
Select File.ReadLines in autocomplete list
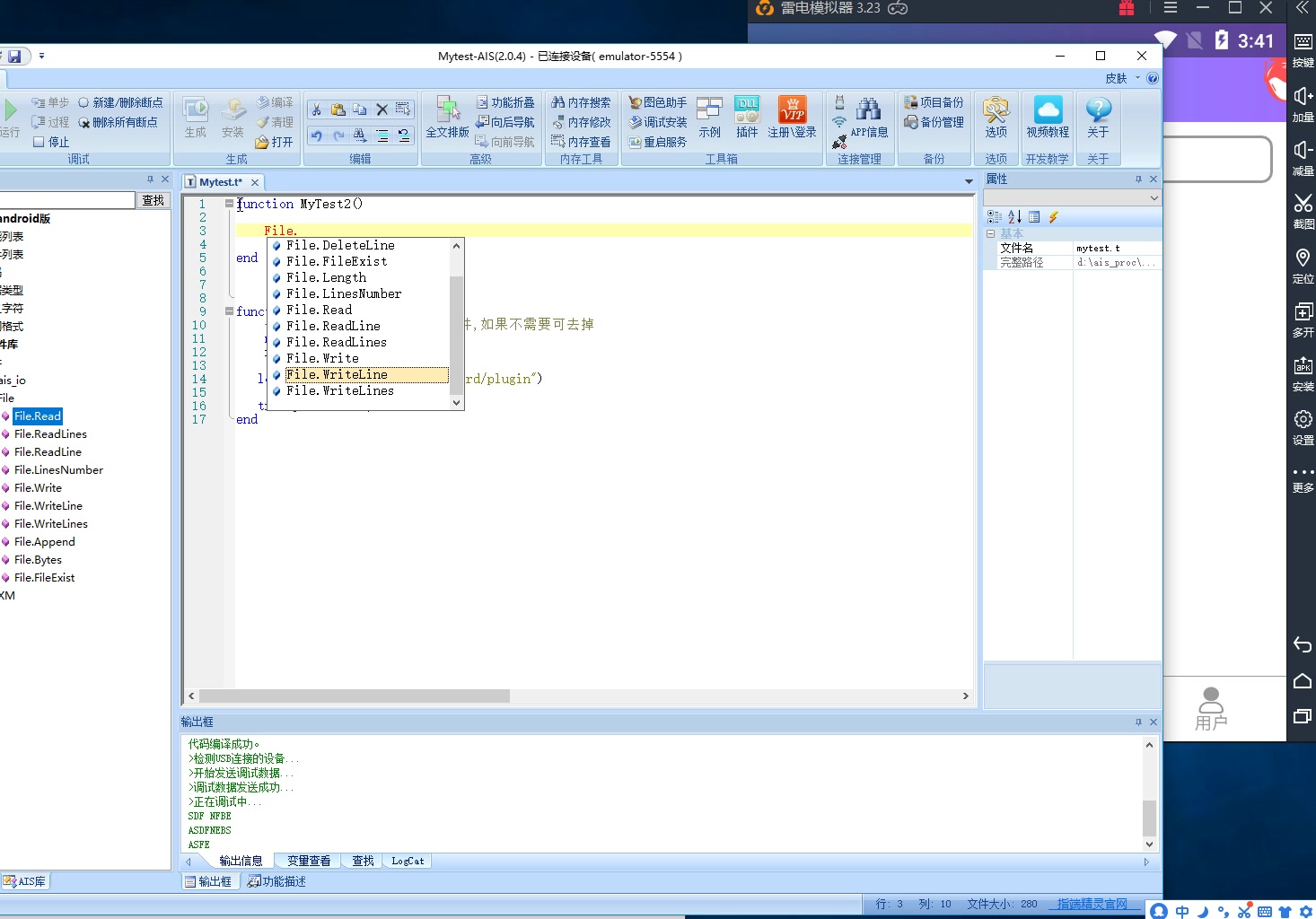[x=359, y=342]
